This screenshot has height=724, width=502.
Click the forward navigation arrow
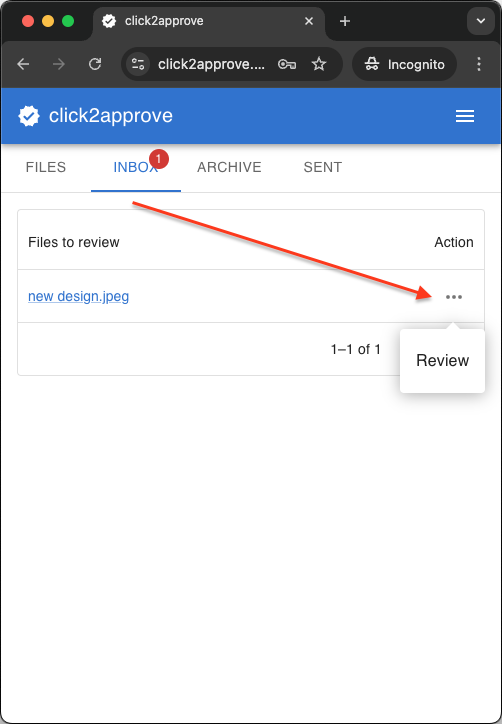[x=59, y=64]
